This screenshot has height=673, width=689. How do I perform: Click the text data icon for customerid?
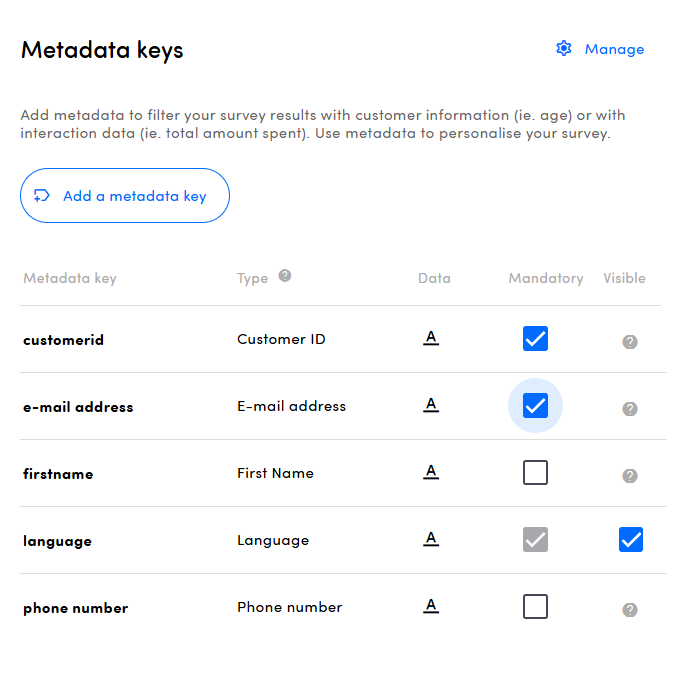point(431,338)
